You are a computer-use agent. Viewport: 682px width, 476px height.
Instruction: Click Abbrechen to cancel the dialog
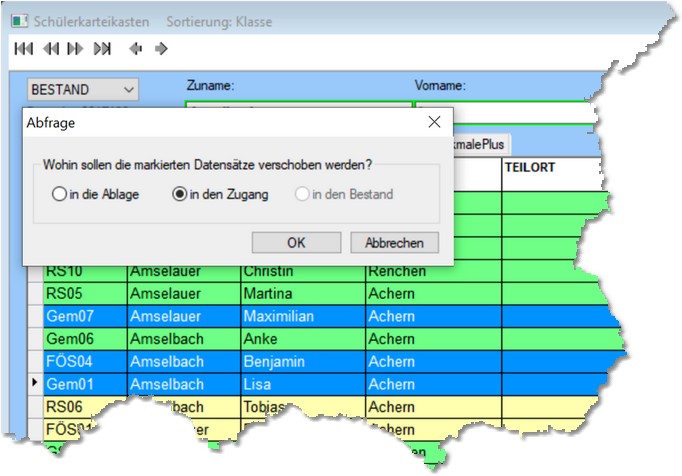coord(394,242)
